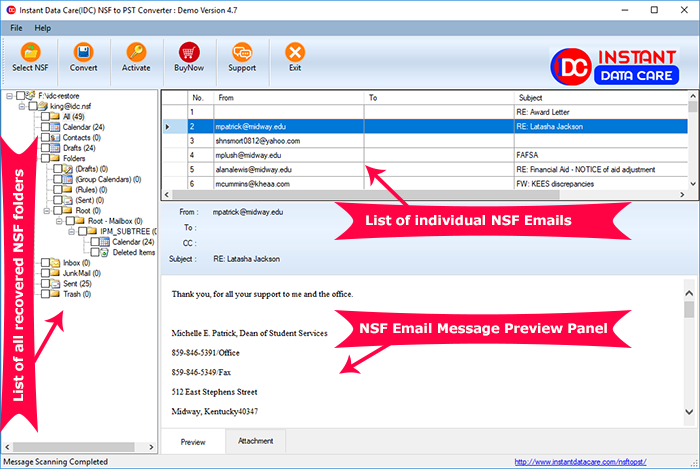Collapse the Root (0) tree node
This screenshot has height=469, width=700.
(x=44, y=211)
